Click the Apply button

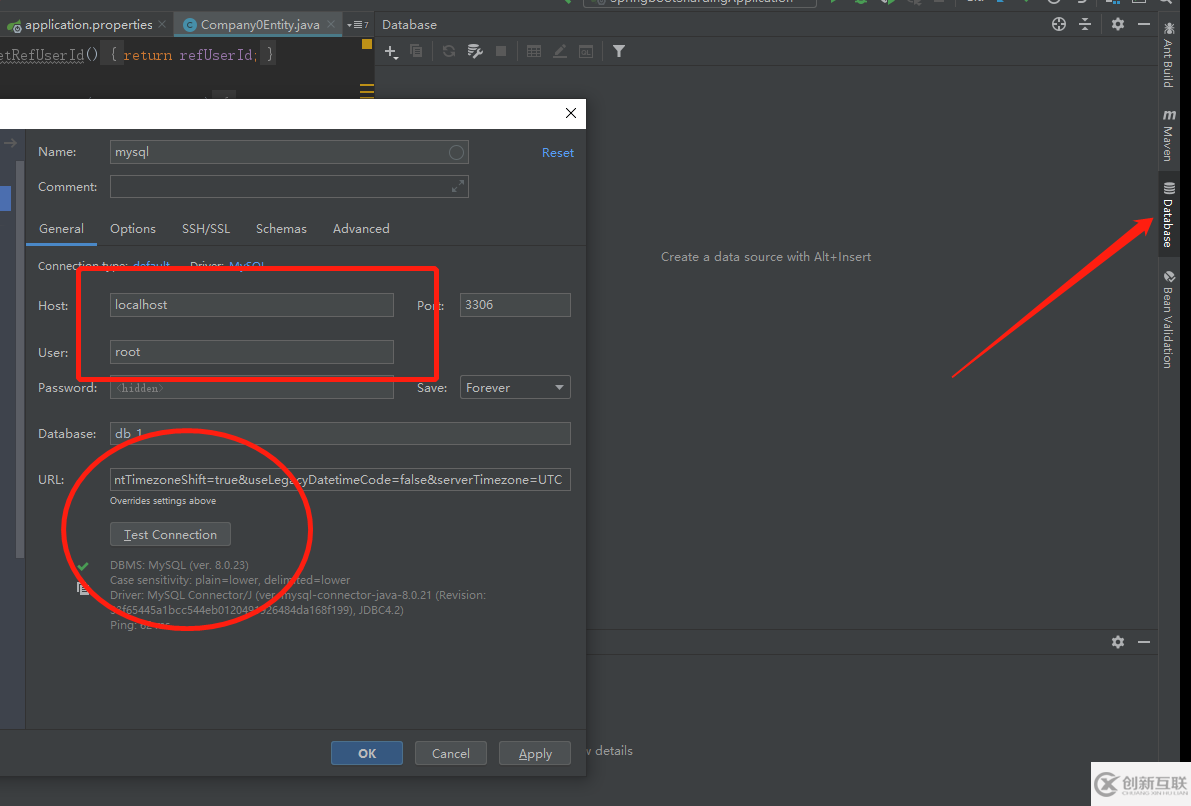click(535, 754)
